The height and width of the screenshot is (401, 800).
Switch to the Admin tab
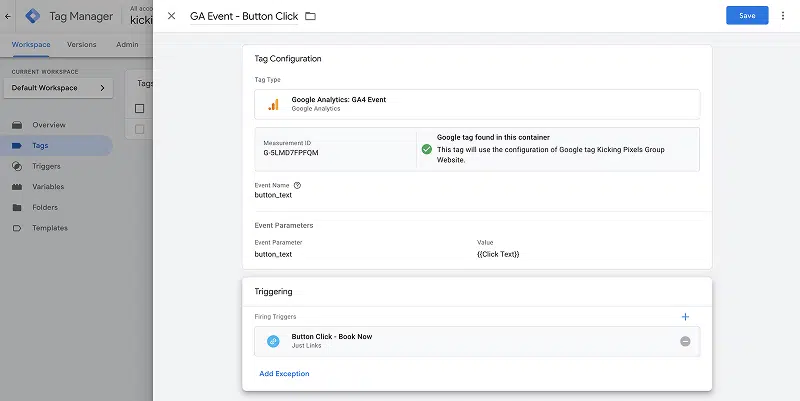point(127,44)
